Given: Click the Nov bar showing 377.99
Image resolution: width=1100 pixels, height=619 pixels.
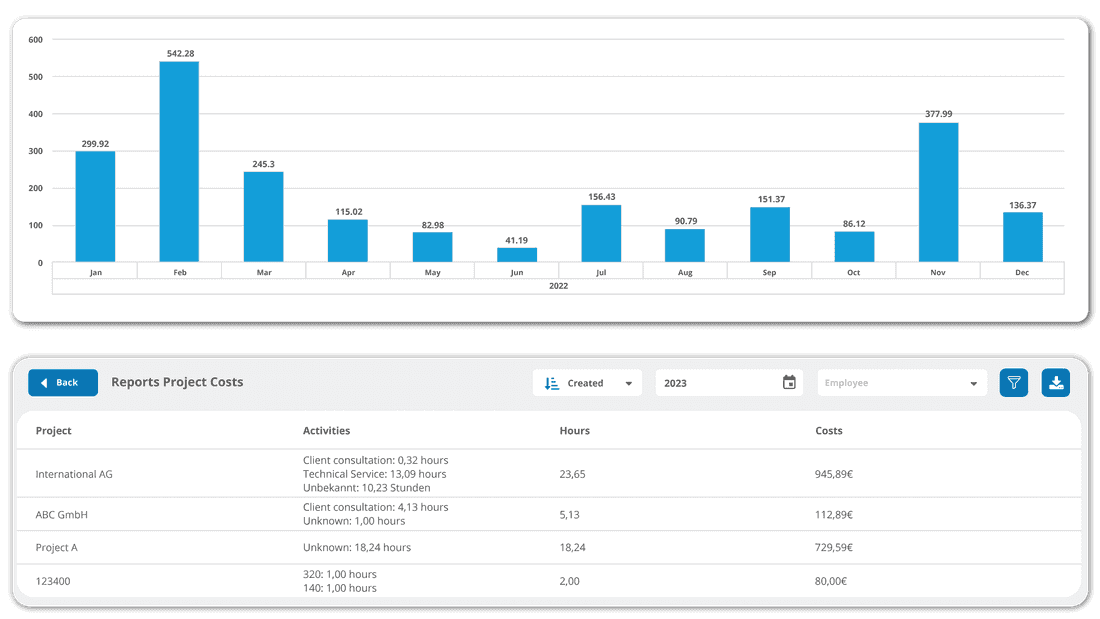Looking at the screenshot, I should click(937, 190).
